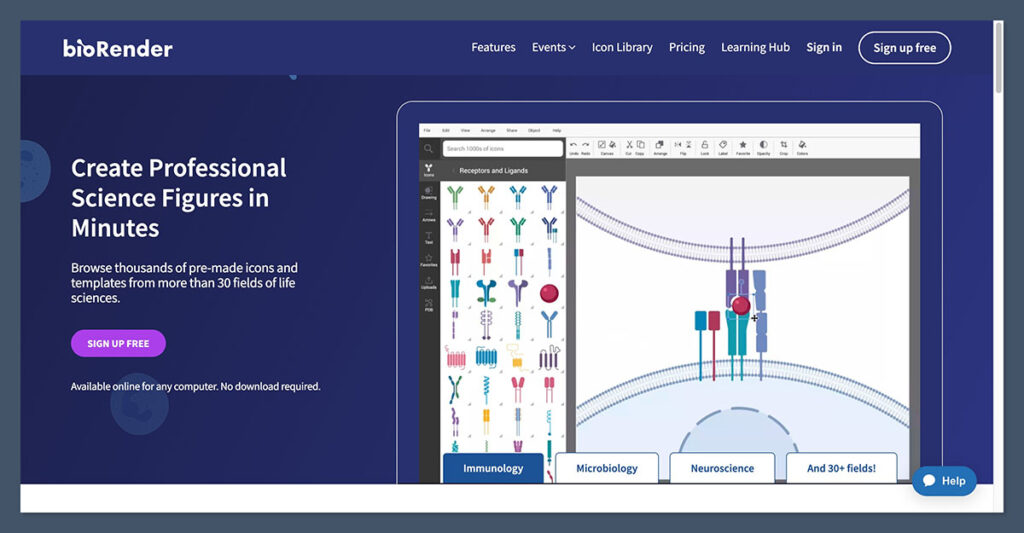This screenshot has width=1024, height=533.
Task: Expand the Events dropdown in the navigation
Action: pyautogui.click(x=553, y=47)
